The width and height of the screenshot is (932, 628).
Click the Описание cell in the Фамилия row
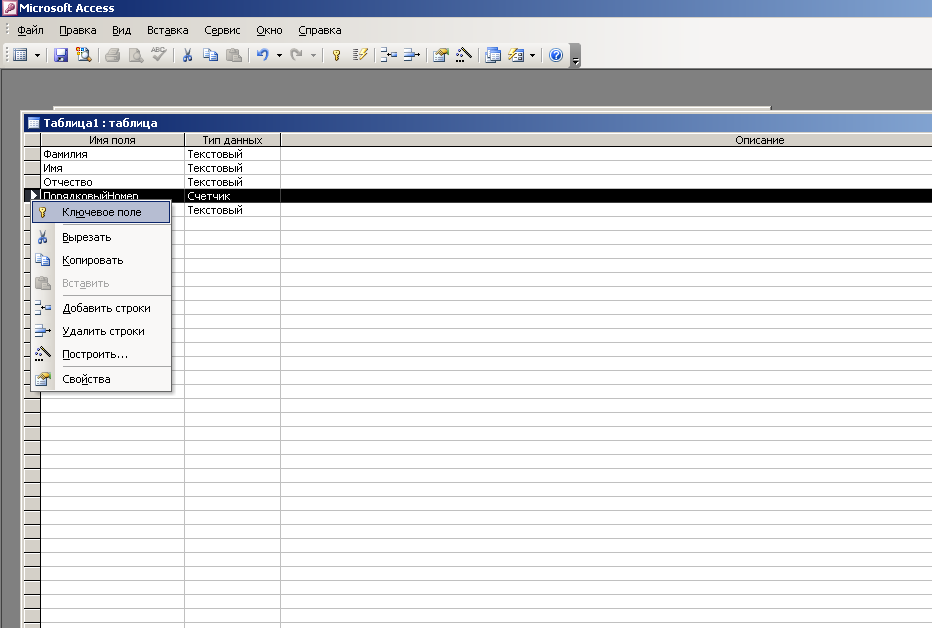pos(606,154)
